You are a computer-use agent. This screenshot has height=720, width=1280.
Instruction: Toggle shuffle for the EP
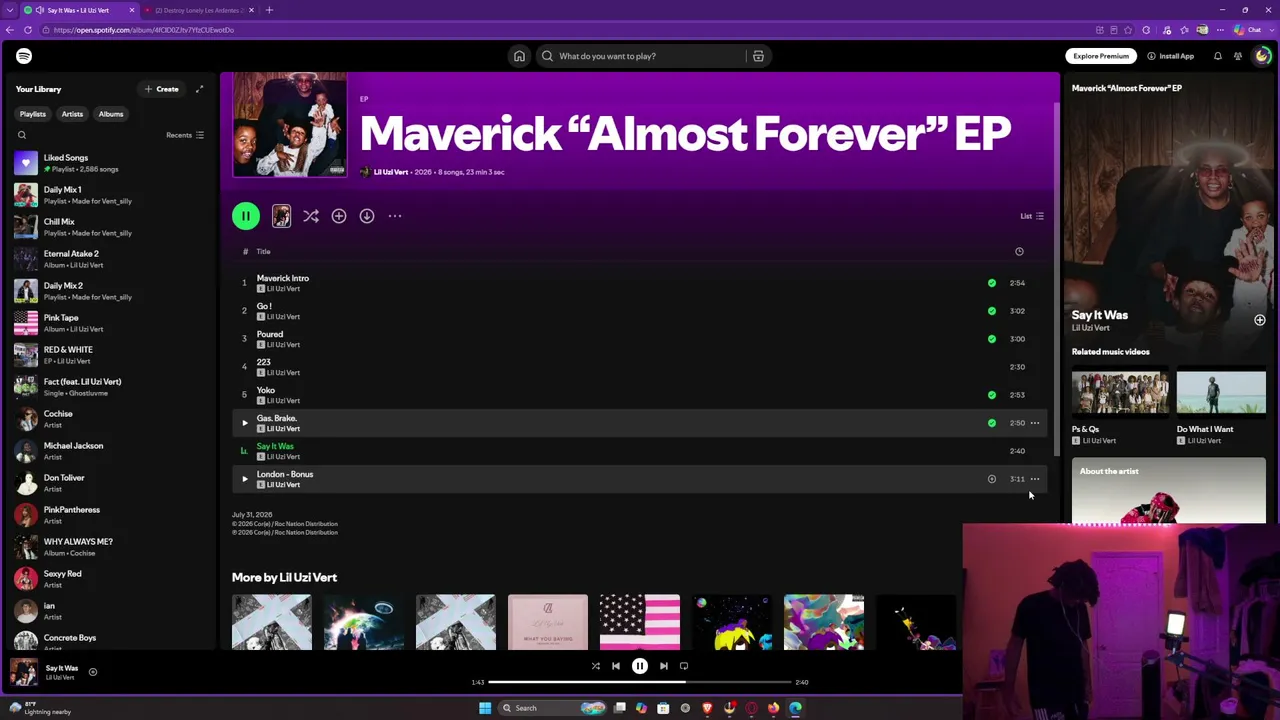coord(311,216)
